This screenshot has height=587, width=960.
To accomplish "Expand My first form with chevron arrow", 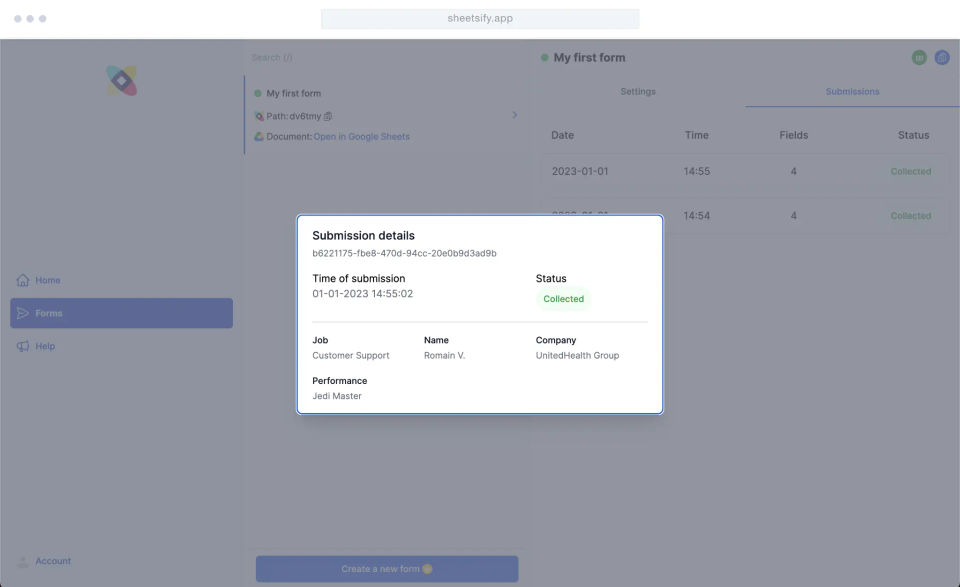I will [x=515, y=115].
